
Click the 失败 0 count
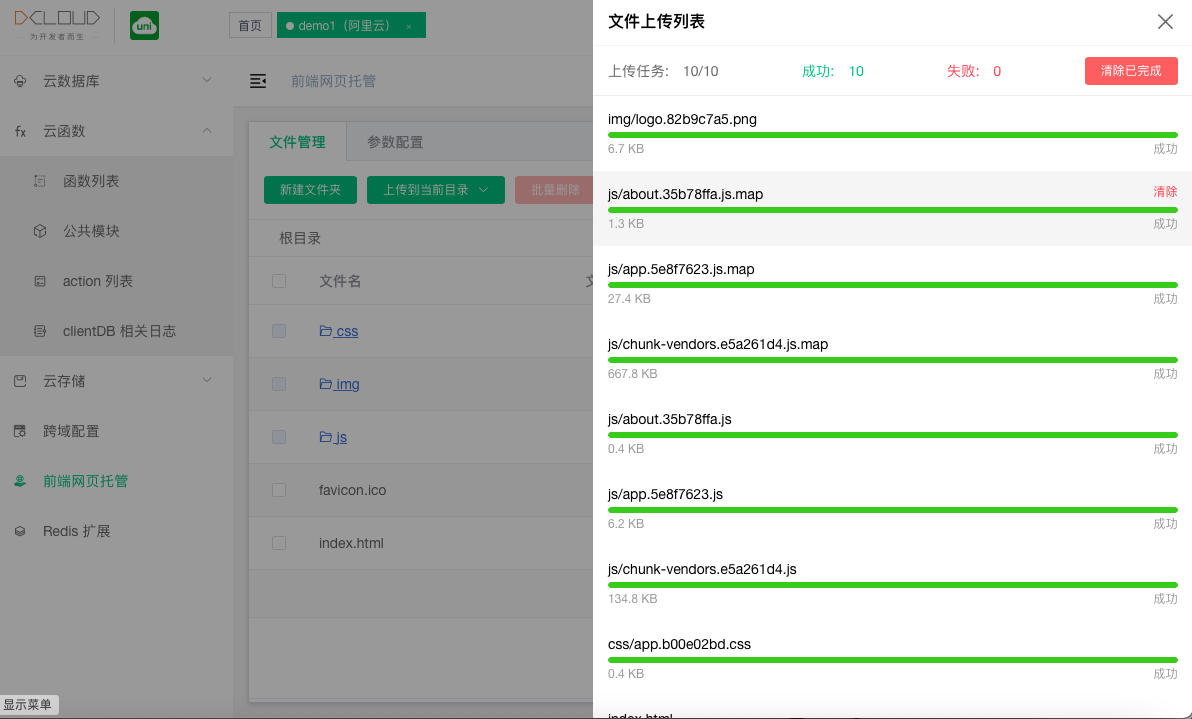coord(974,71)
